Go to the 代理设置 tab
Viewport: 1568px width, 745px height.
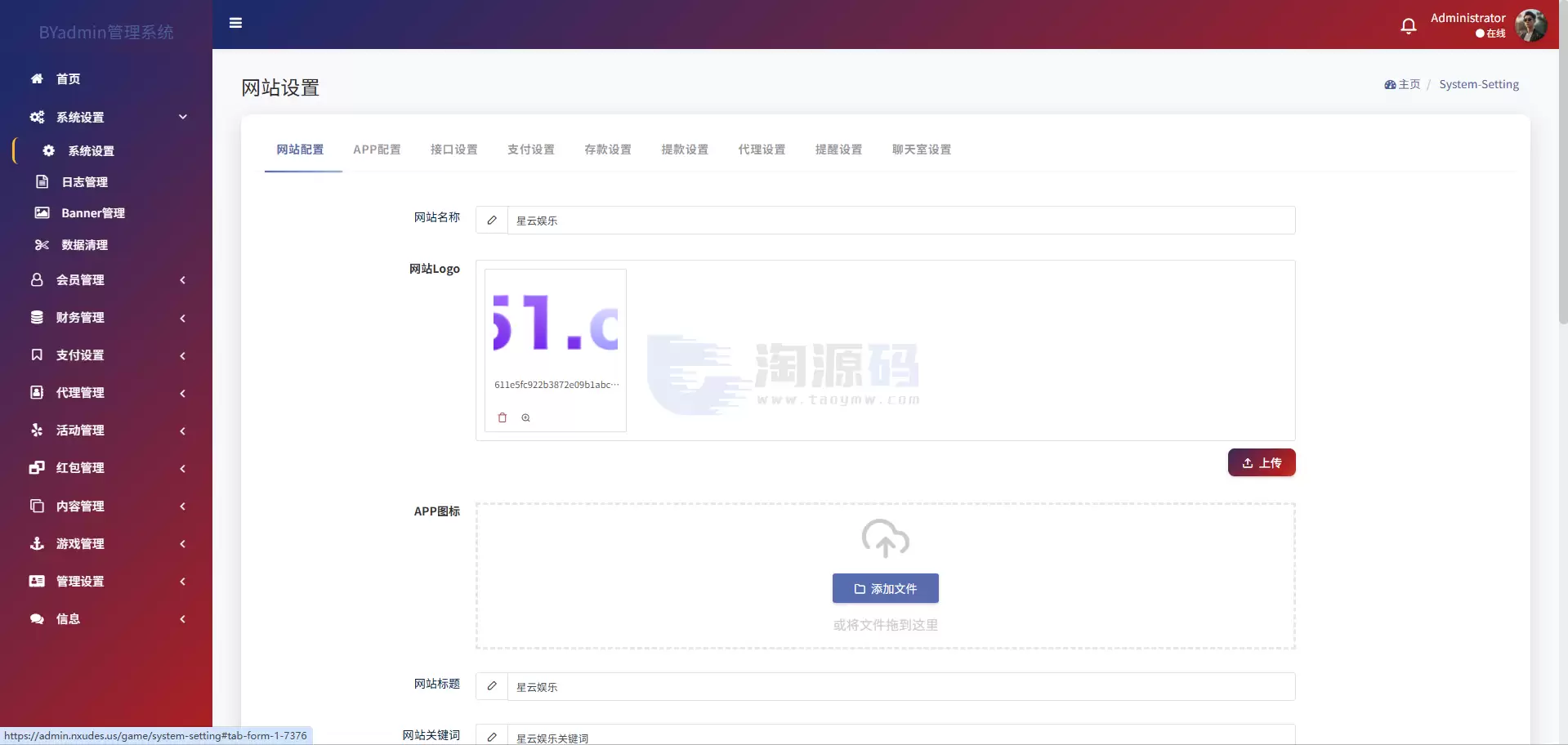click(x=761, y=149)
